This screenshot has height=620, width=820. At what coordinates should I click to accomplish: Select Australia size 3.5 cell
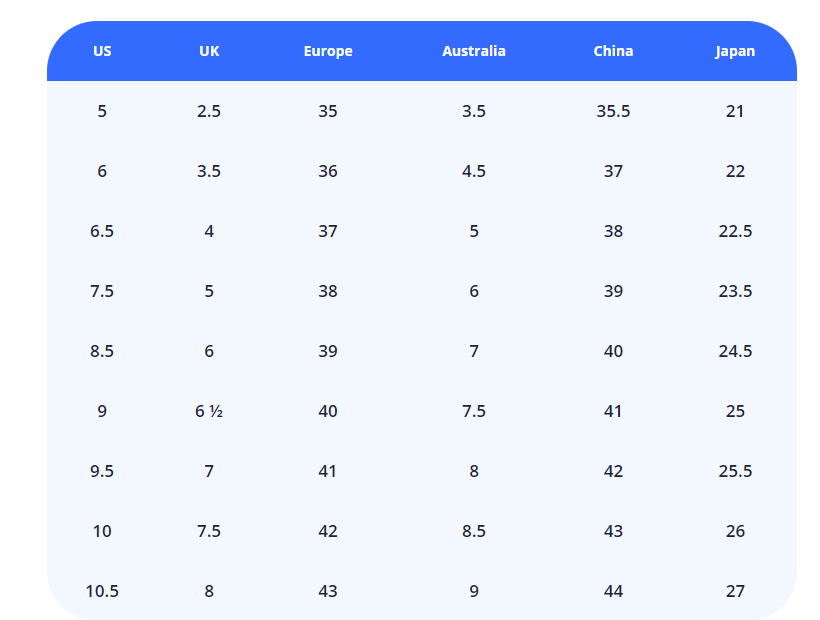coord(474,111)
